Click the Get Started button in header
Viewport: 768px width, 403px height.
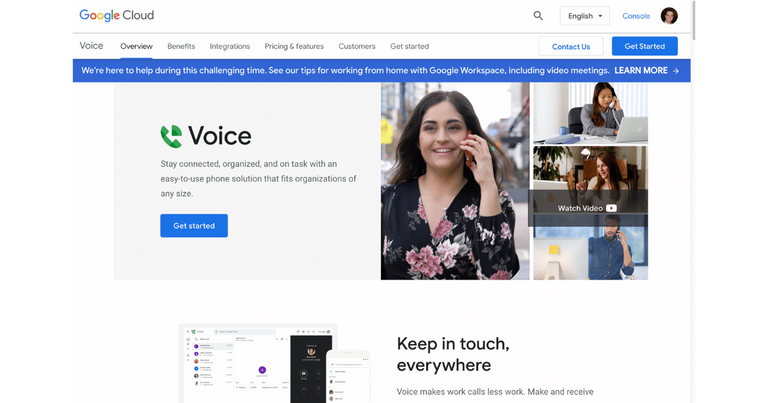tap(645, 46)
